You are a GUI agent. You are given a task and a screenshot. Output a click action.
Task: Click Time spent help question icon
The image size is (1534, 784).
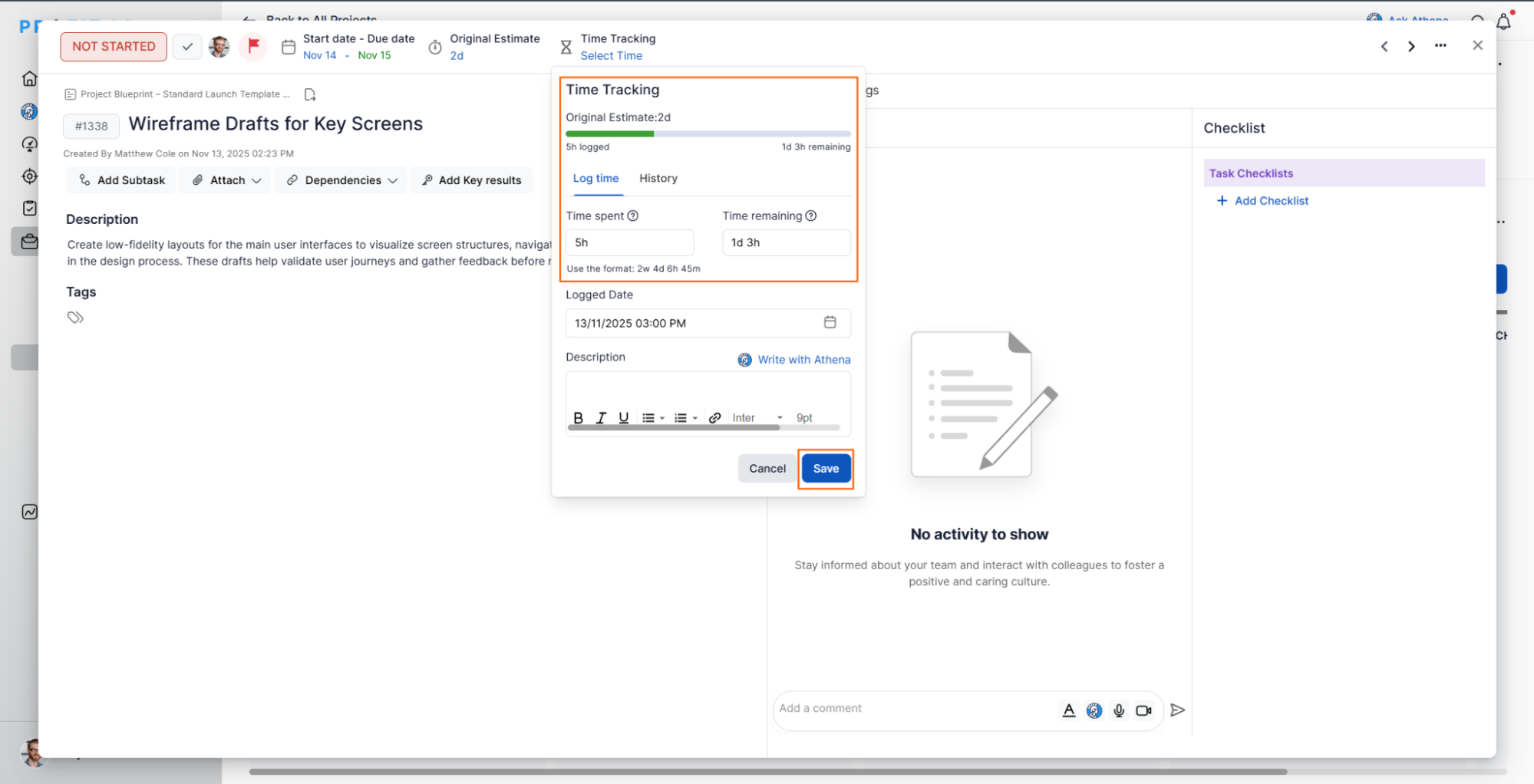(633, 216)
